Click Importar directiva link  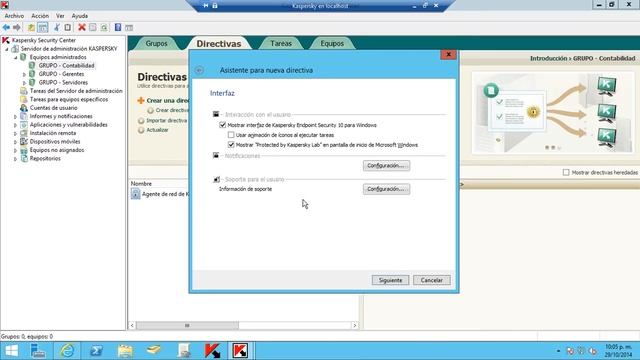[167, 120]
